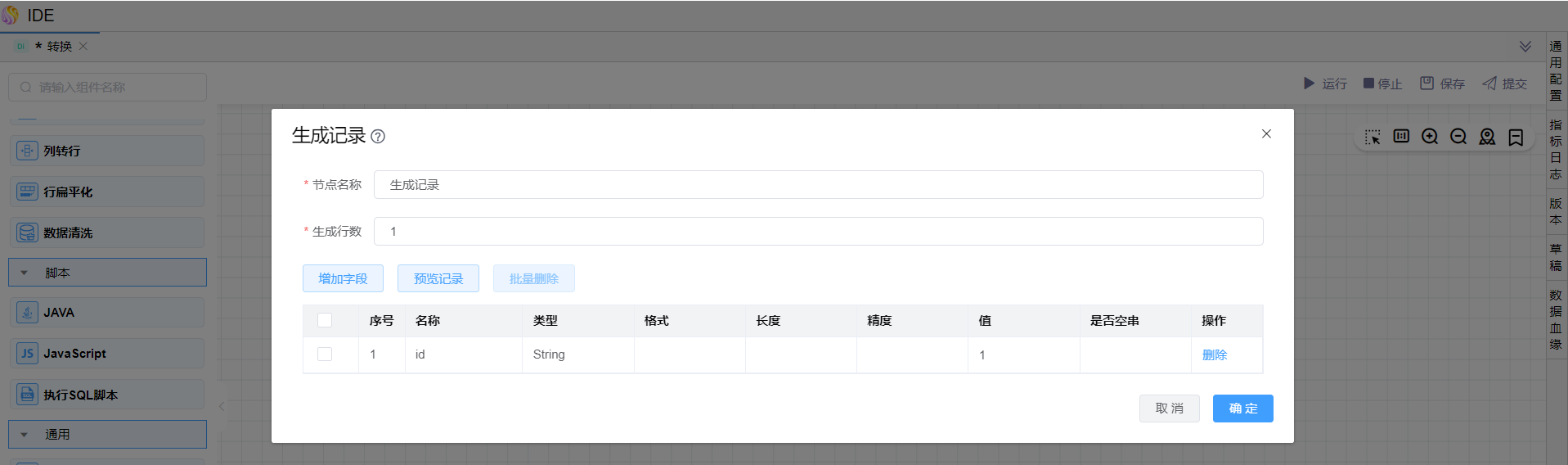Collapse the left component panel arrow
The height and width of the screenshot is (465, 1568).
(x=222, y=406)
